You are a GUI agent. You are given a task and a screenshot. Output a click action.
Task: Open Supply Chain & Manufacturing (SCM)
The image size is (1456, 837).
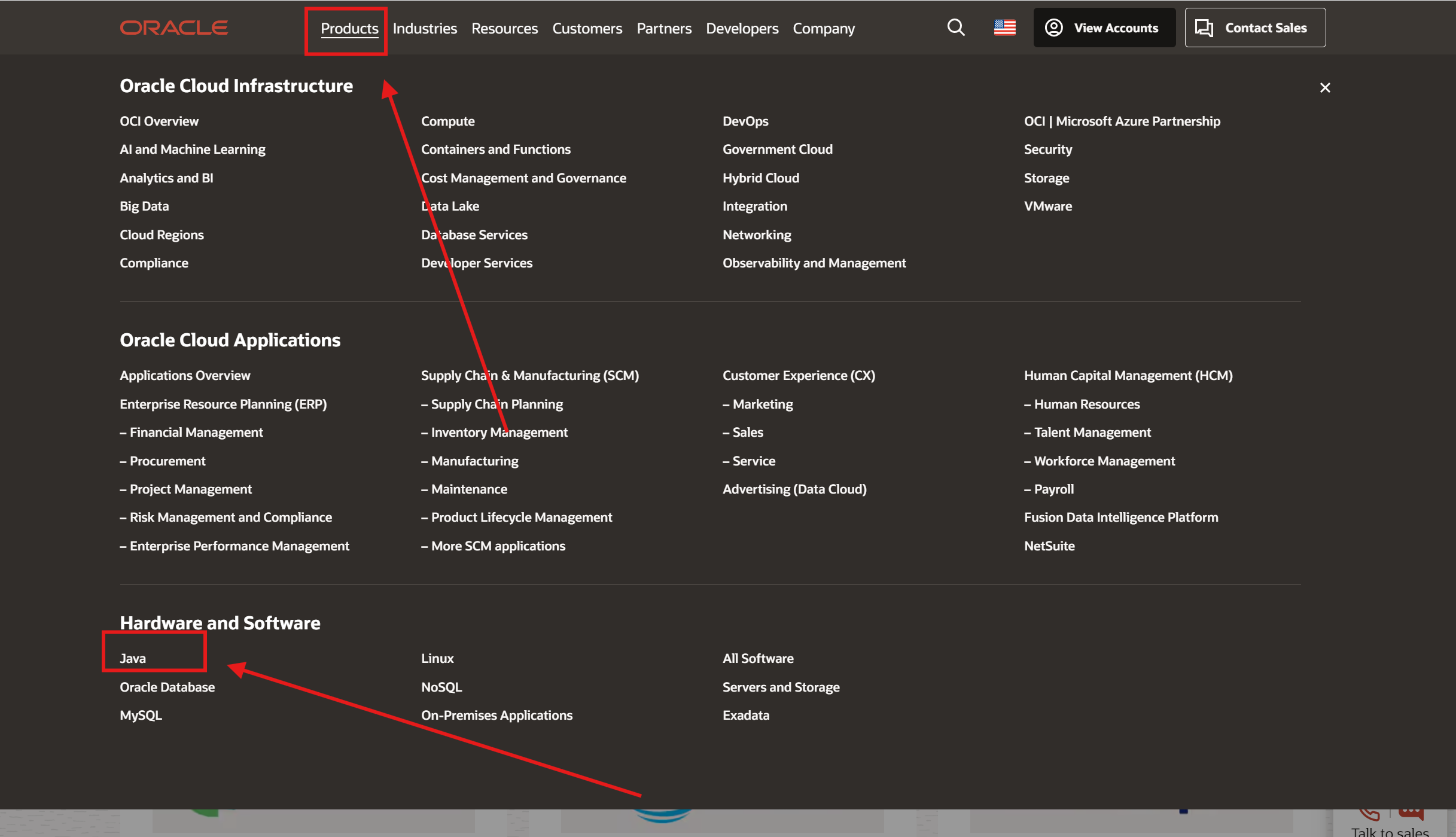click(x=529, y=375)
